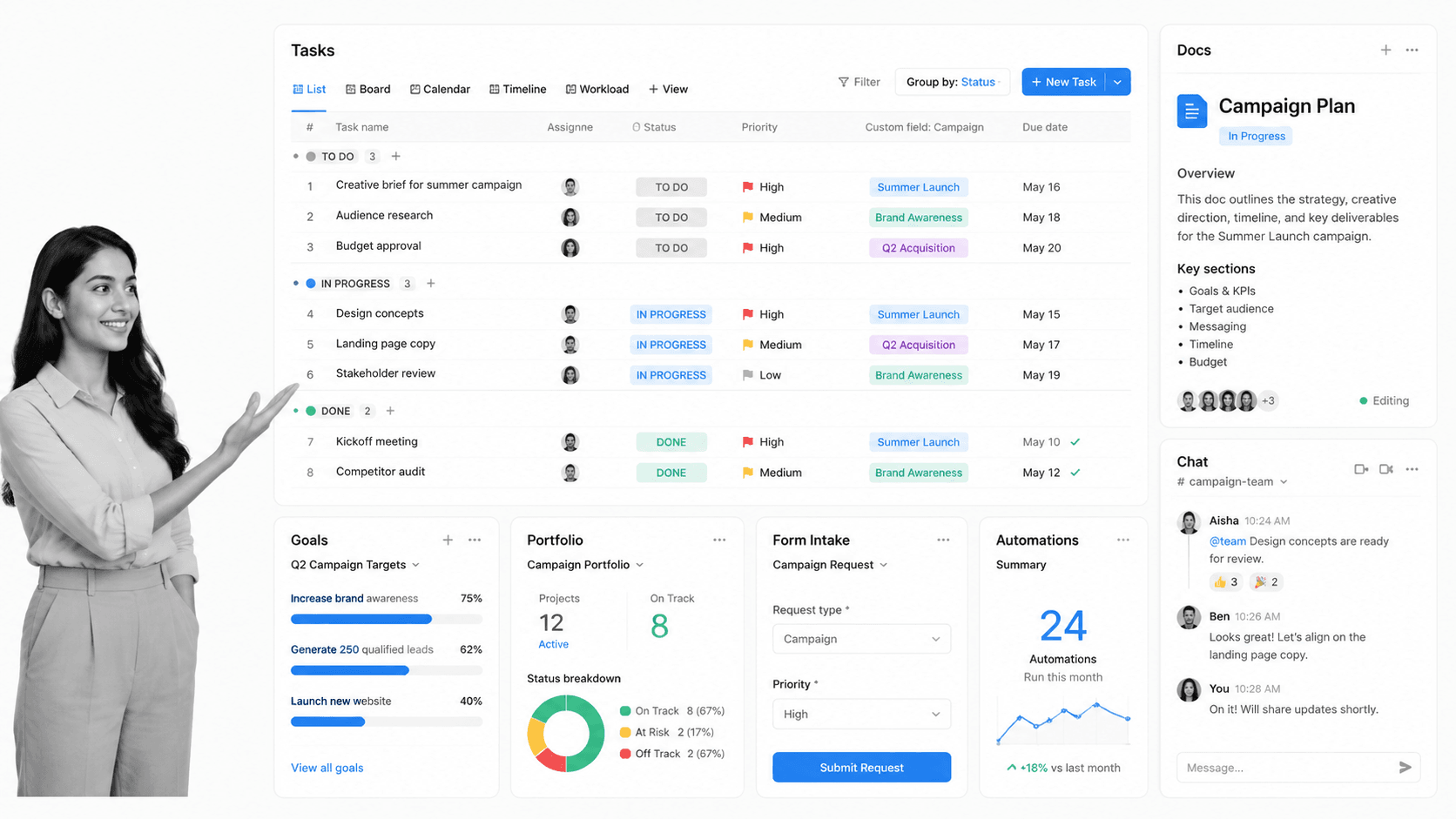This screenshot has width=1456, height=819.
Task: Switch to the Workload view tab
Action: point(597,90)
